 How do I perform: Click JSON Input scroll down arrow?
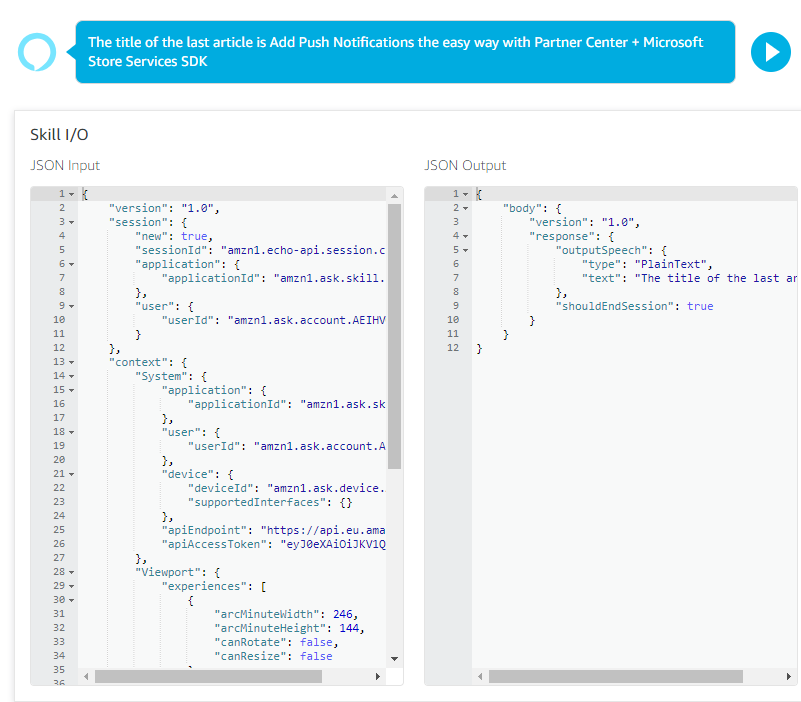tap(394, 659)
